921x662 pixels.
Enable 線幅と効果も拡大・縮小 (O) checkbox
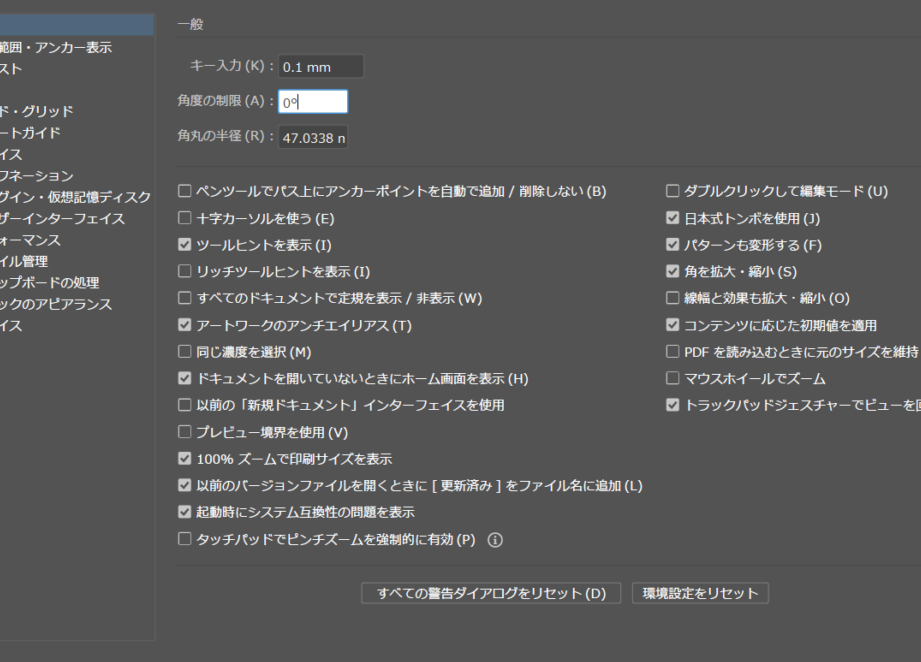click(x=673, y=298)
